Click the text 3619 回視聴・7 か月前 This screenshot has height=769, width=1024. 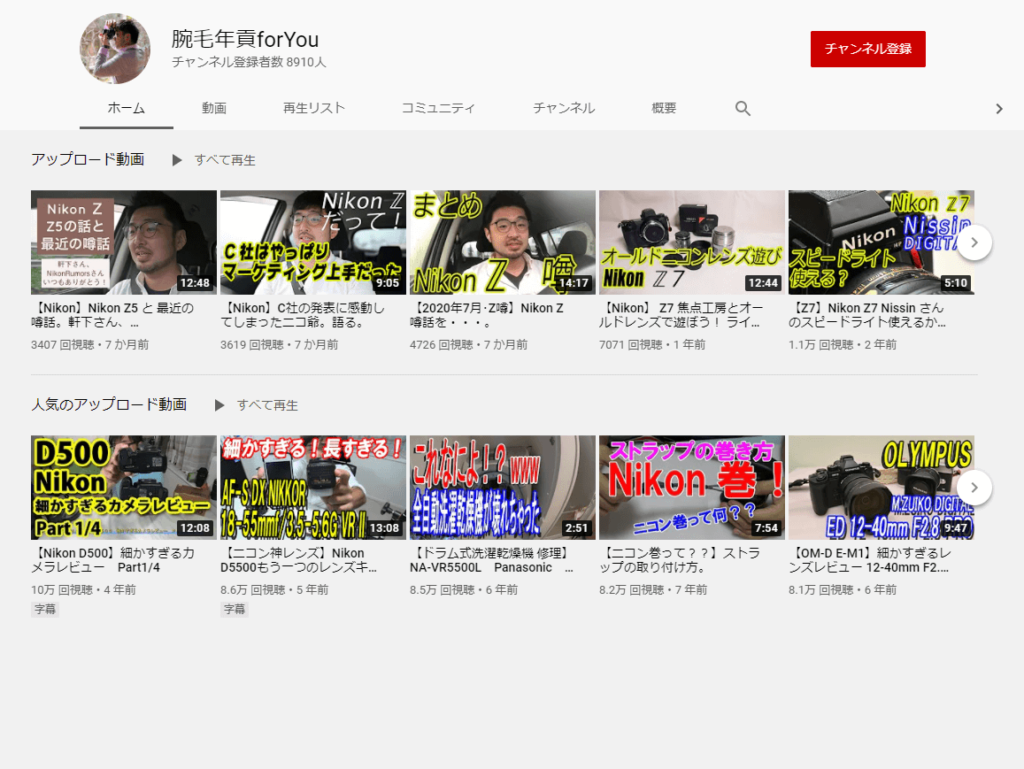pos(280,345)
